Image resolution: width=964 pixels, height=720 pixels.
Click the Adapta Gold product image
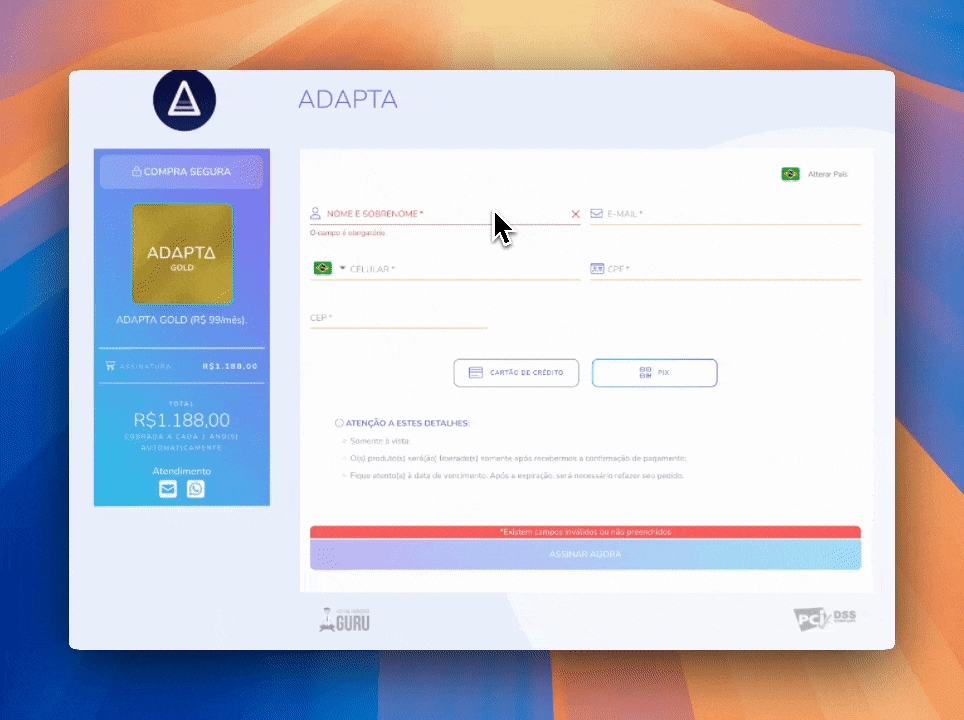point(182,254)
